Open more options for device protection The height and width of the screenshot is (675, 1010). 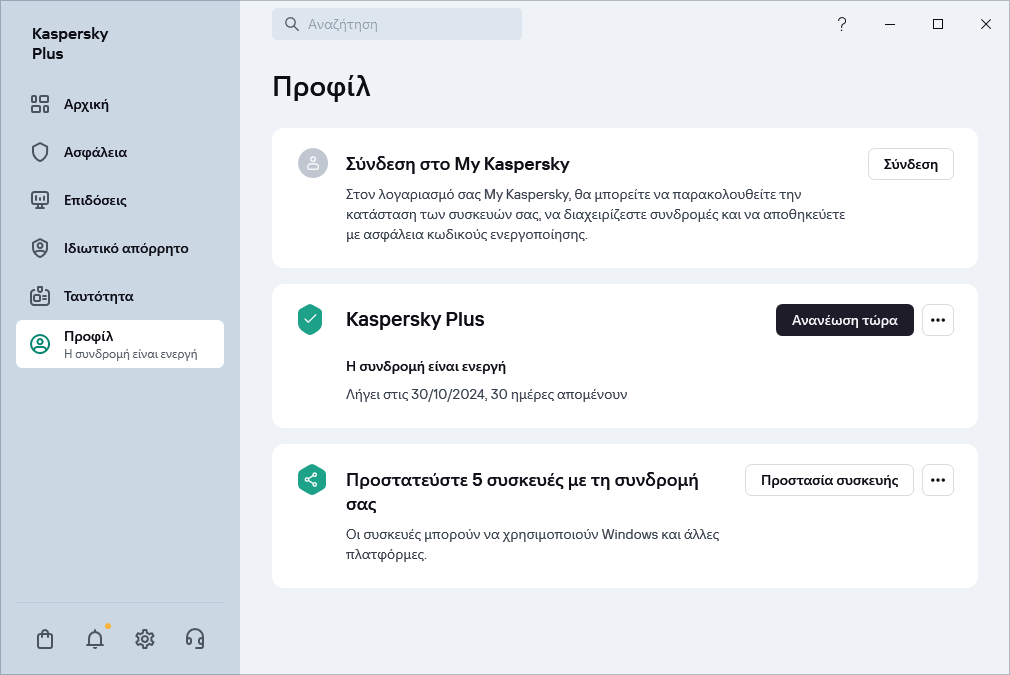(x=937, y=480)
